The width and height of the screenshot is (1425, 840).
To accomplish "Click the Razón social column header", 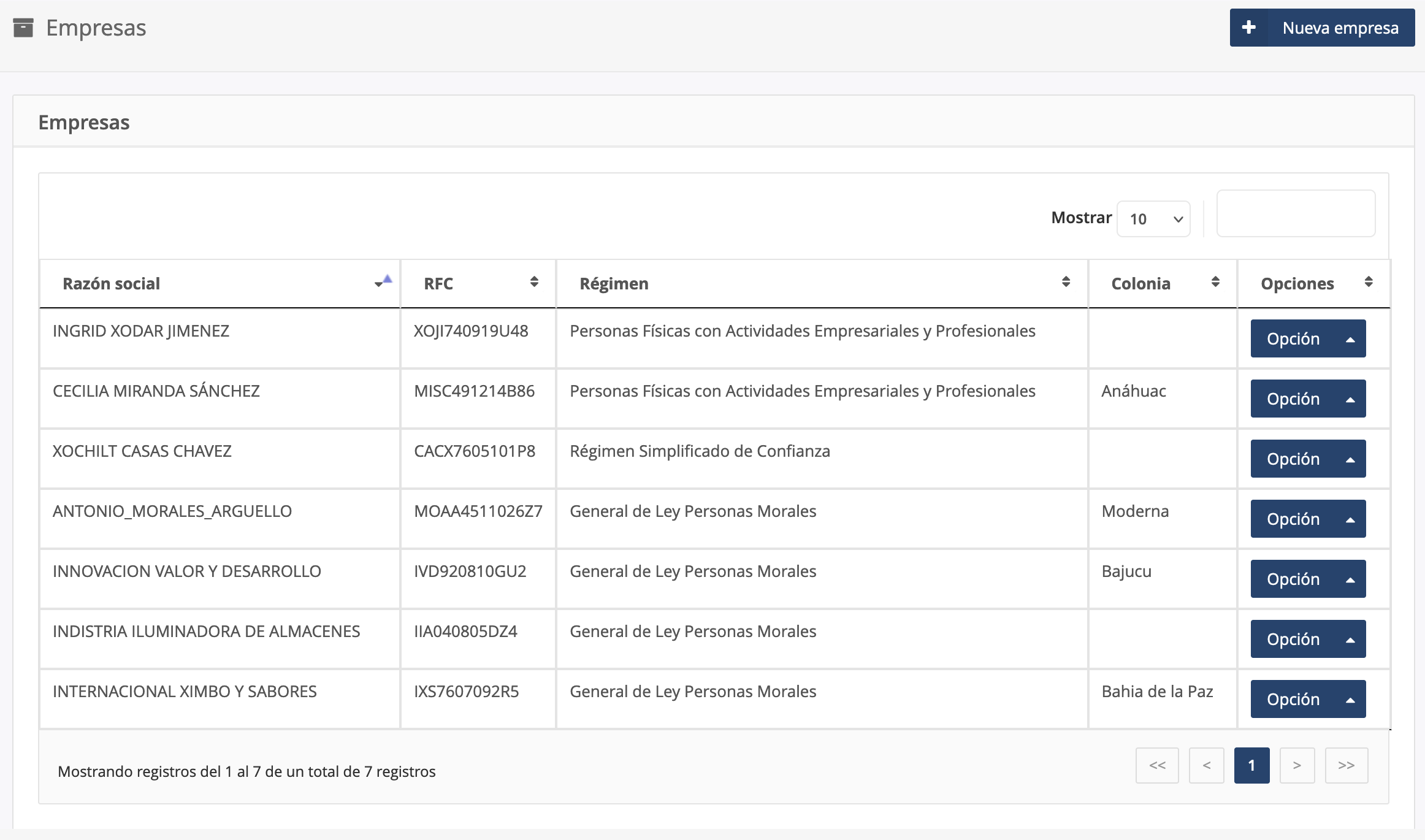I will tap(220, 283).
